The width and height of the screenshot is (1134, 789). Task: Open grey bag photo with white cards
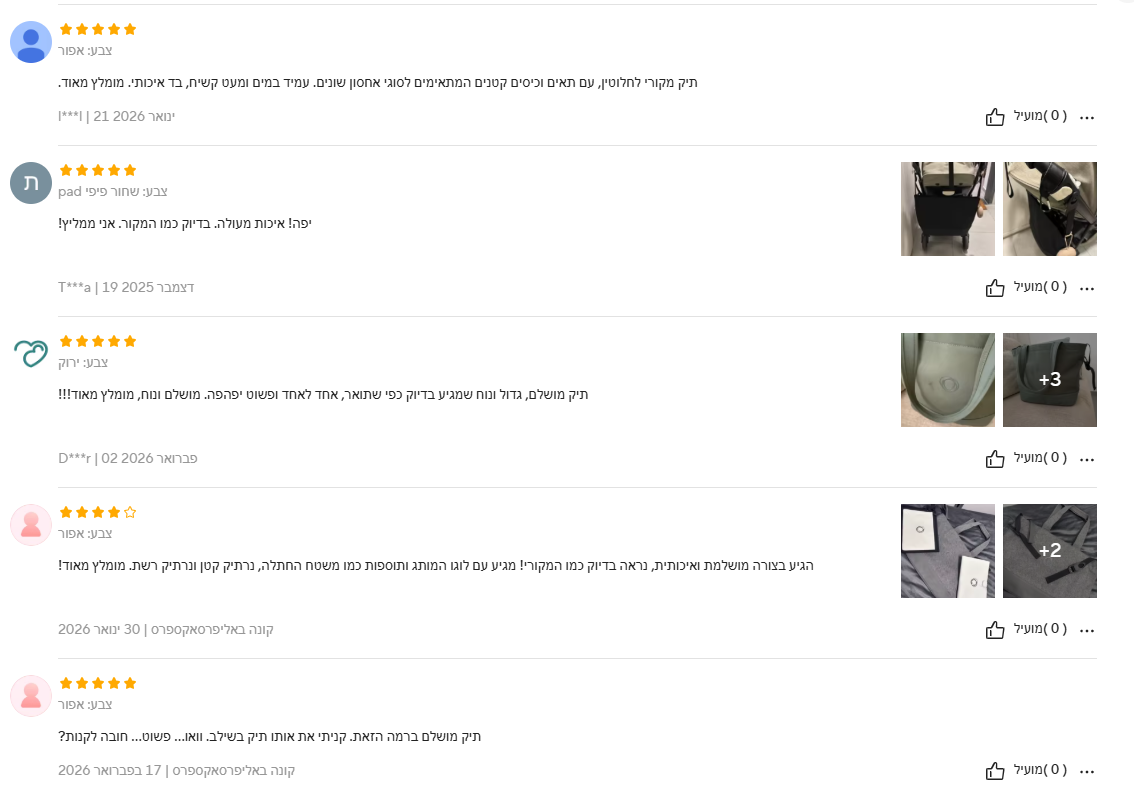[x=947, y=551]
